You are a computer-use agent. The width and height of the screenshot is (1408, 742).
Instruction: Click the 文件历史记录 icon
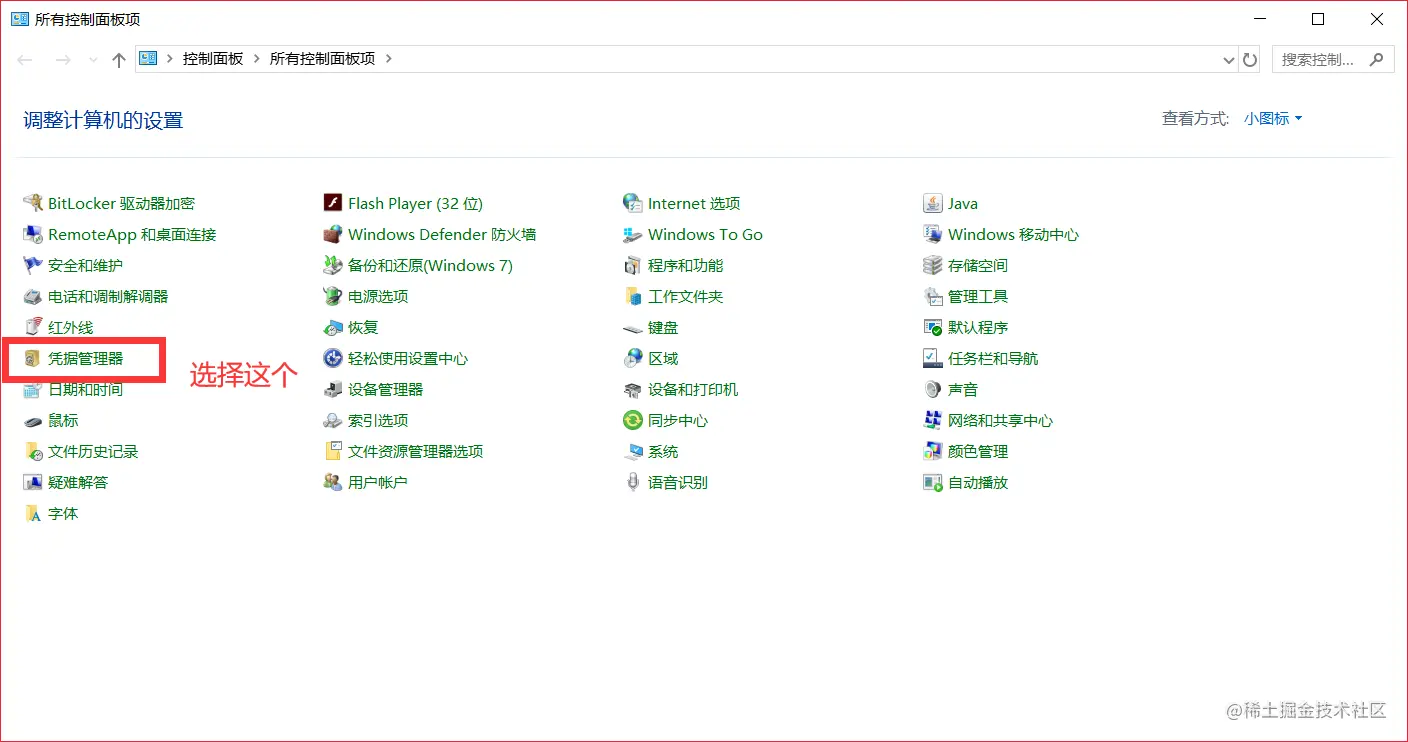point(32,451)
